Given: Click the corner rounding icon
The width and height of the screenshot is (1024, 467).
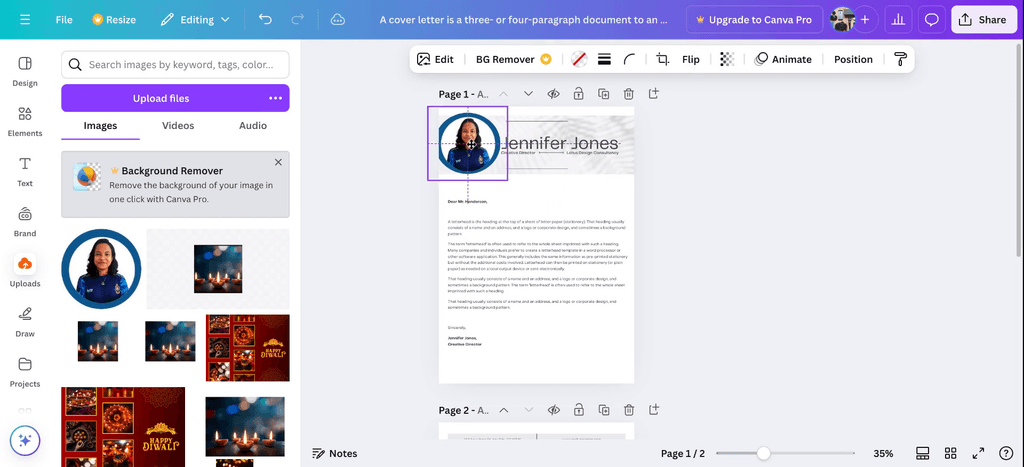Looking at the screenshot, I should click(629, 59).
